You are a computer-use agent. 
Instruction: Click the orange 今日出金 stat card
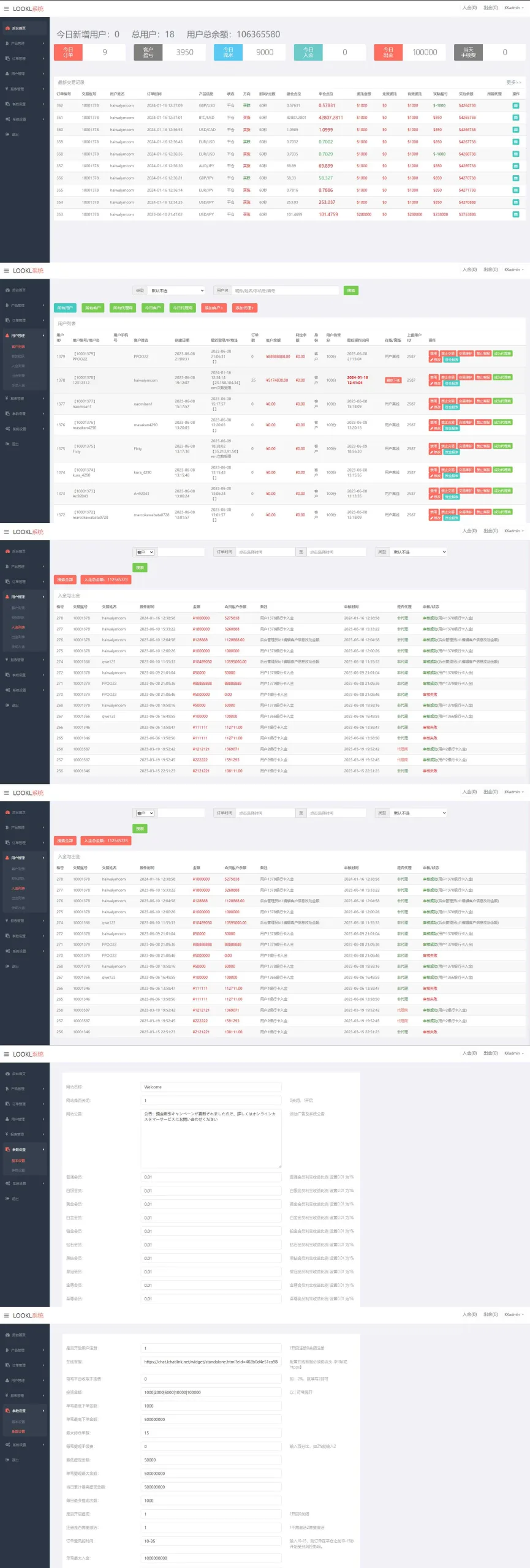[388, 52]
